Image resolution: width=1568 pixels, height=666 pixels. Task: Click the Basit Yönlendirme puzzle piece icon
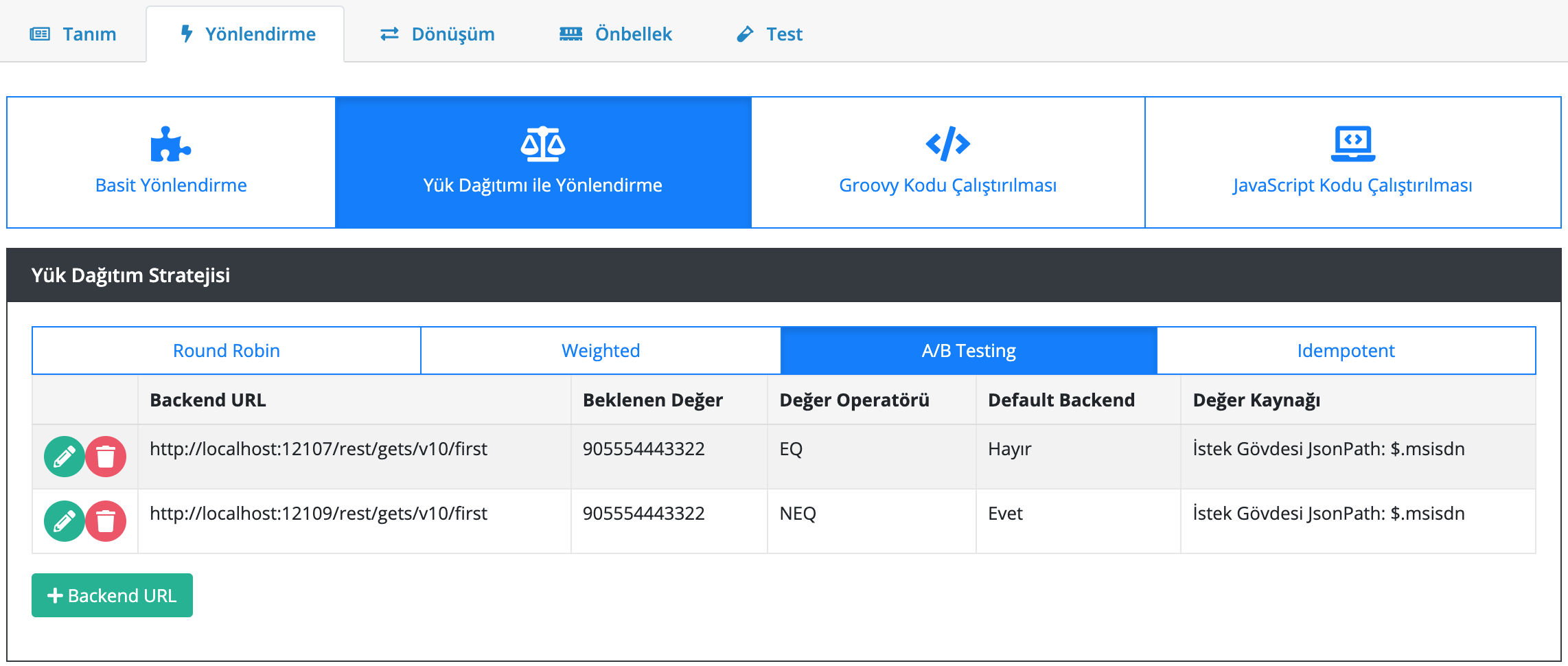[x=170, y=144]
